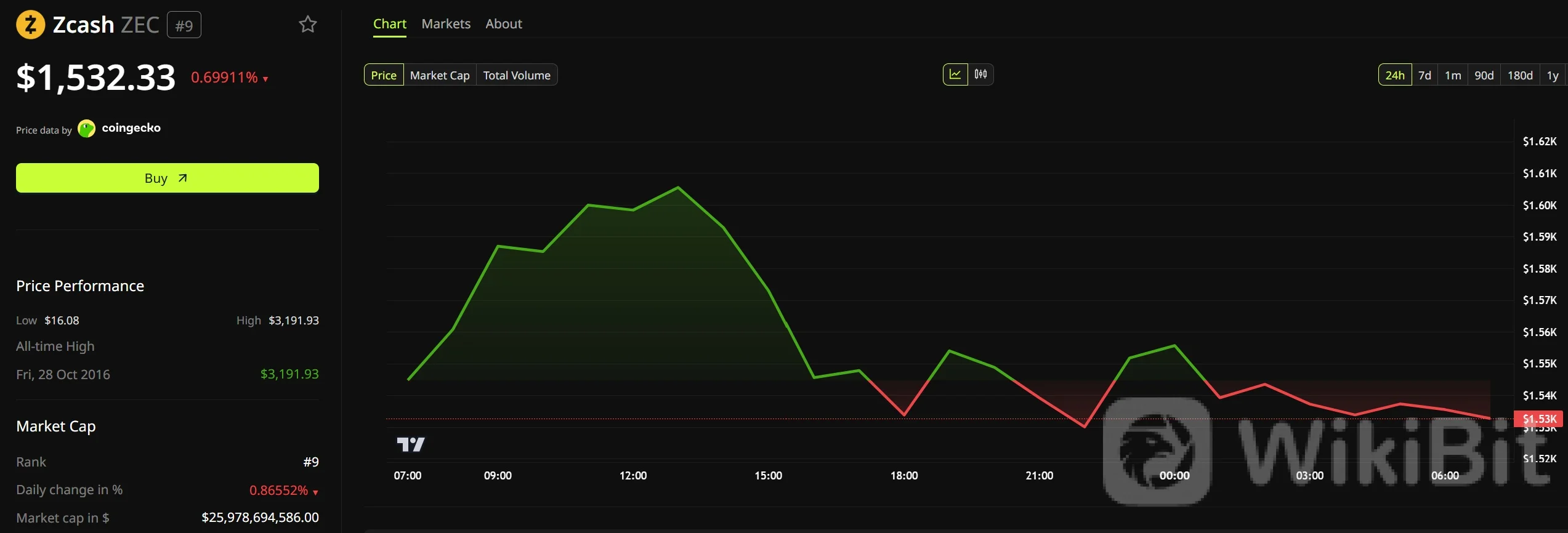Set chart range to 1m
This screenshot has height=533, width=1568.
click(1453, 75)
